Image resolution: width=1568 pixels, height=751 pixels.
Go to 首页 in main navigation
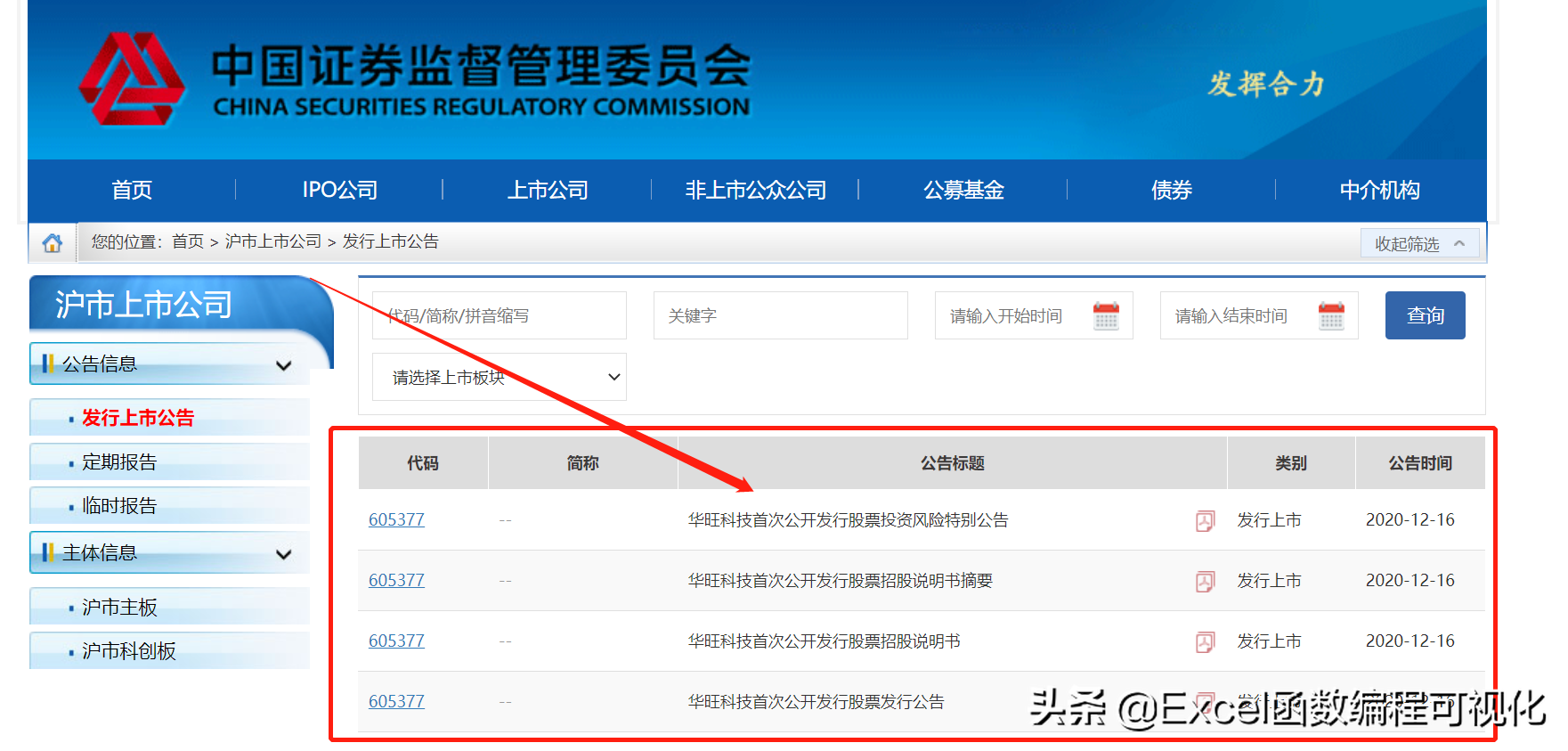coord(132,190)
